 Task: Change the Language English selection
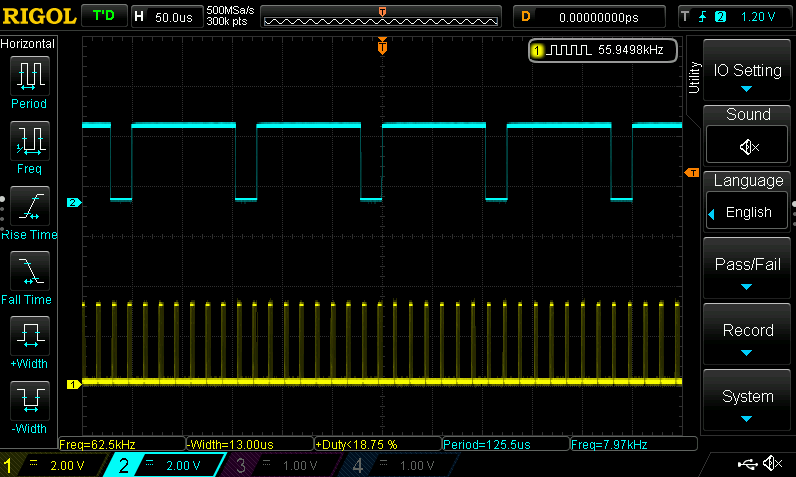coord(748,212)
